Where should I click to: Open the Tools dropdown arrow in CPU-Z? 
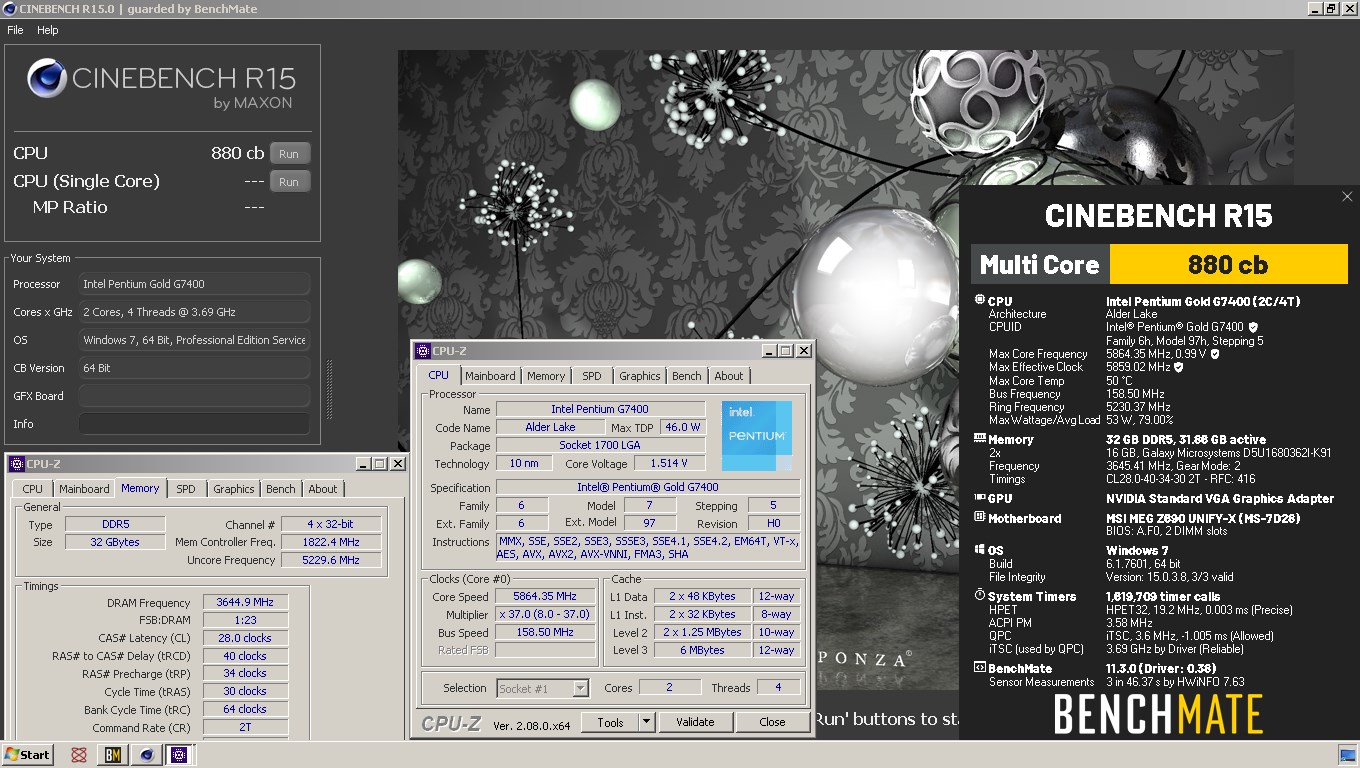646,722
